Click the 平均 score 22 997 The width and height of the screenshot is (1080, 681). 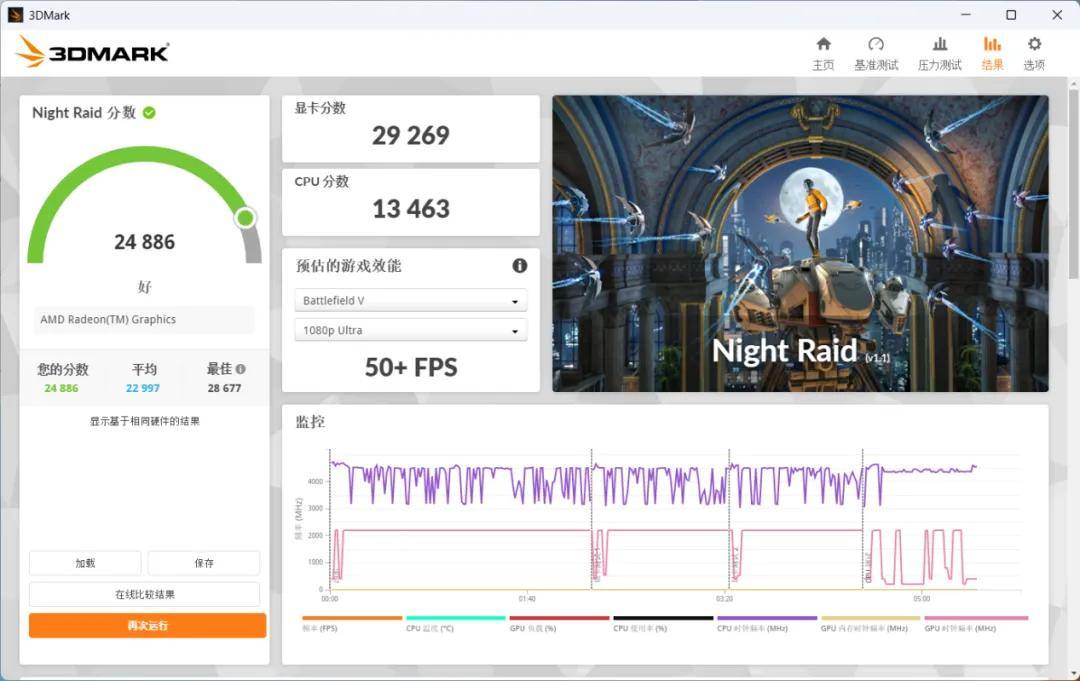tap(143, 388)
